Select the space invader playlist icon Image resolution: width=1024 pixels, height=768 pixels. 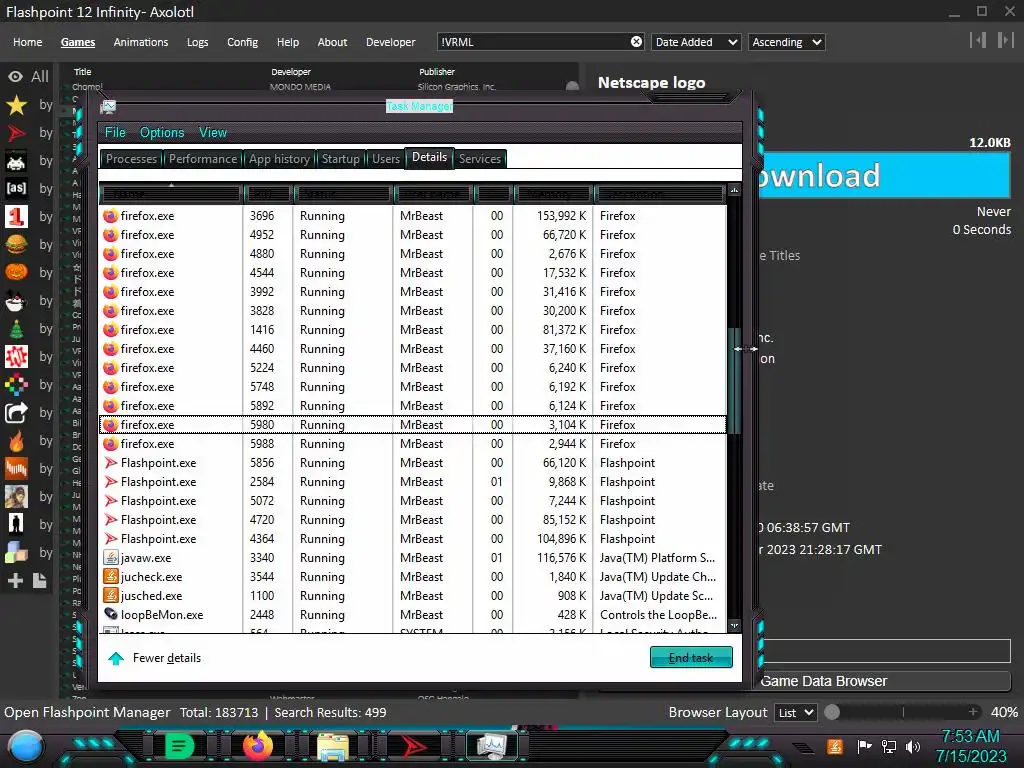16,161
